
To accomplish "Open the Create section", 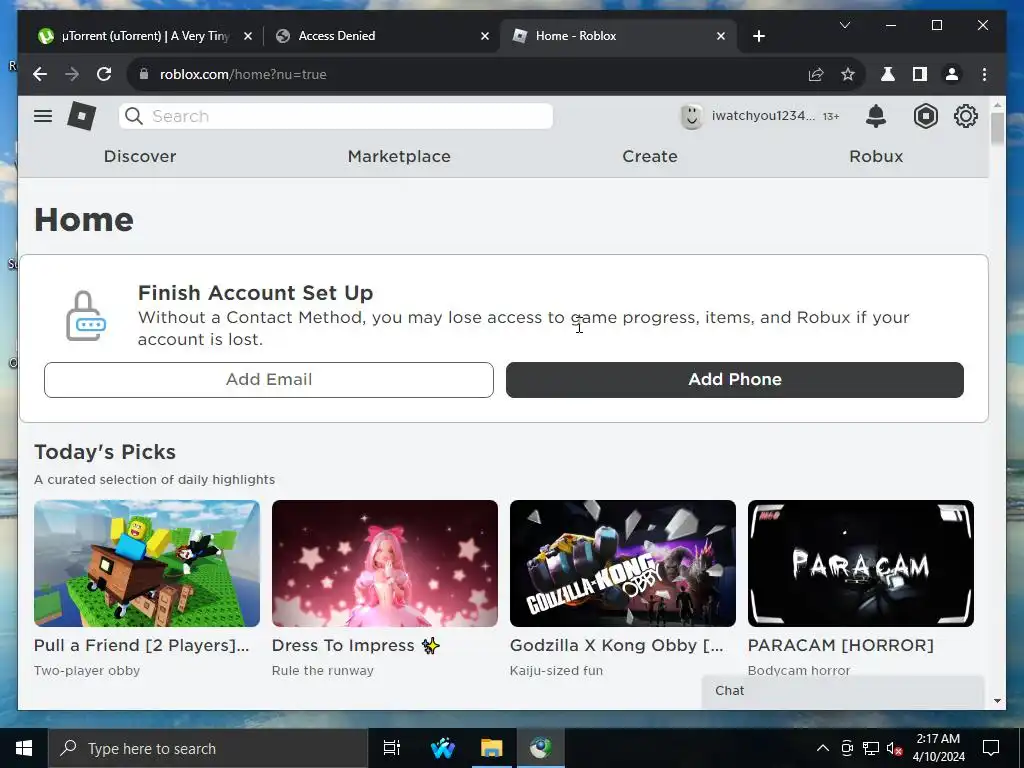I will click(x=650, y=157).
